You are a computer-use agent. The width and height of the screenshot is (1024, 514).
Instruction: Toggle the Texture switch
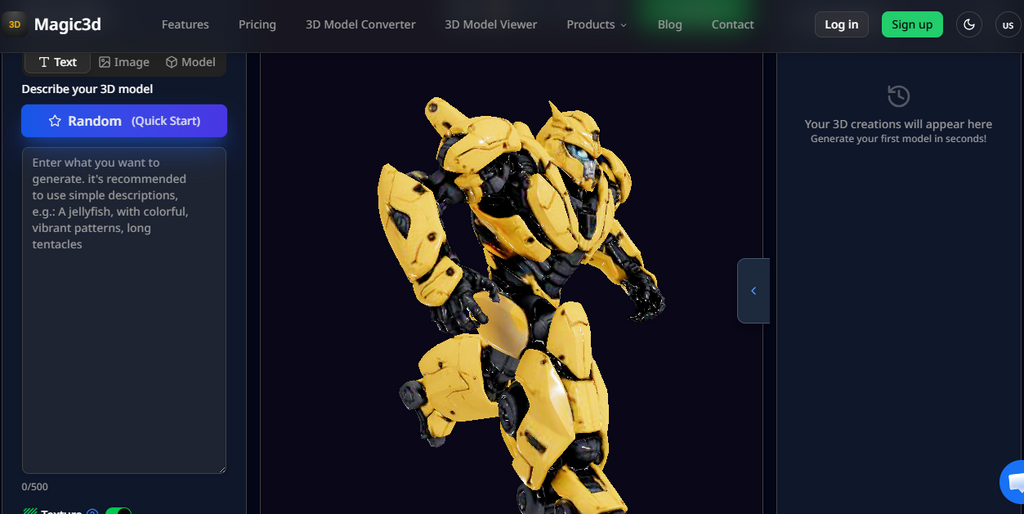tap(118, 511)
